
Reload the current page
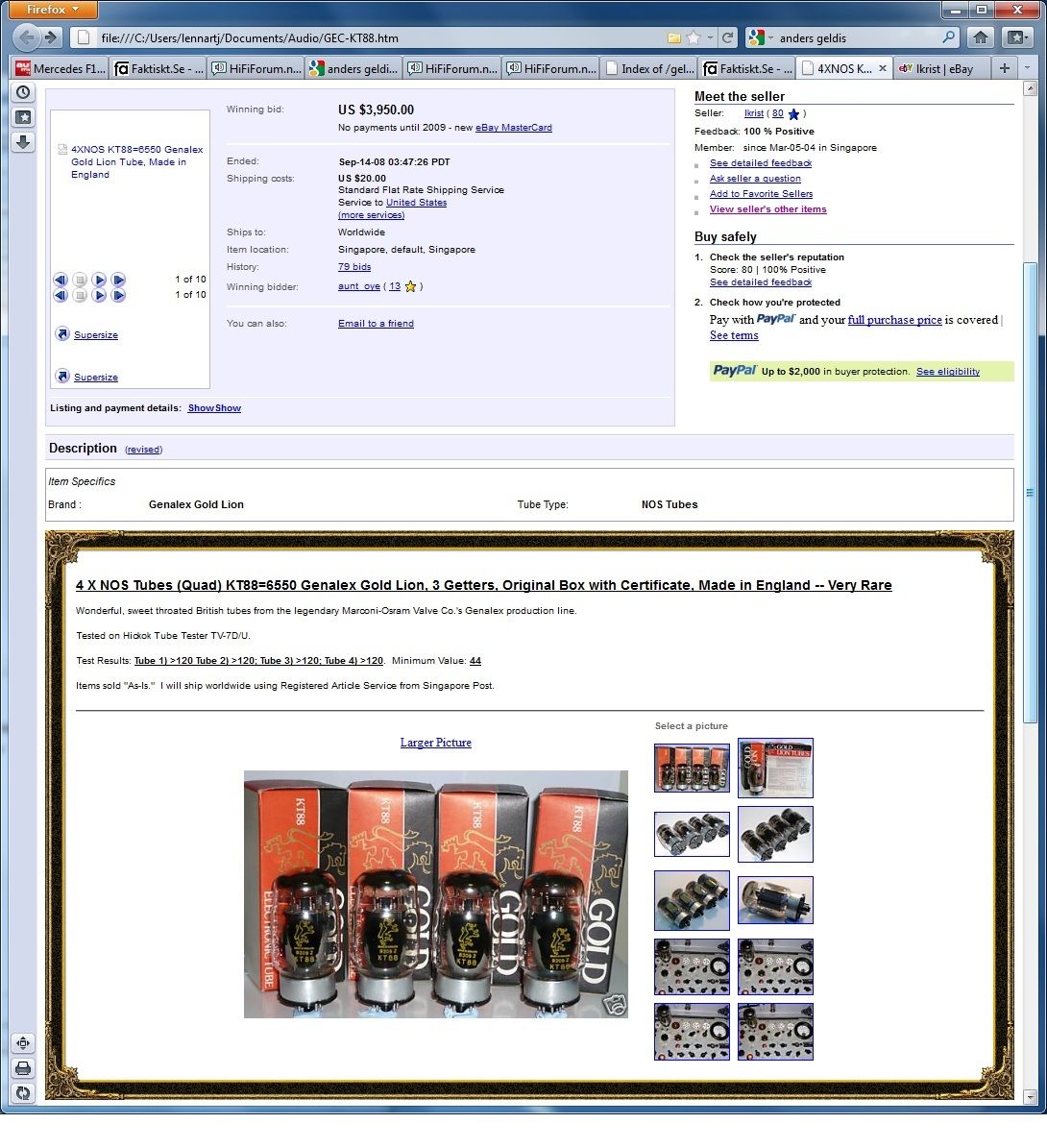pyautogui.click(x=727, y=37)
